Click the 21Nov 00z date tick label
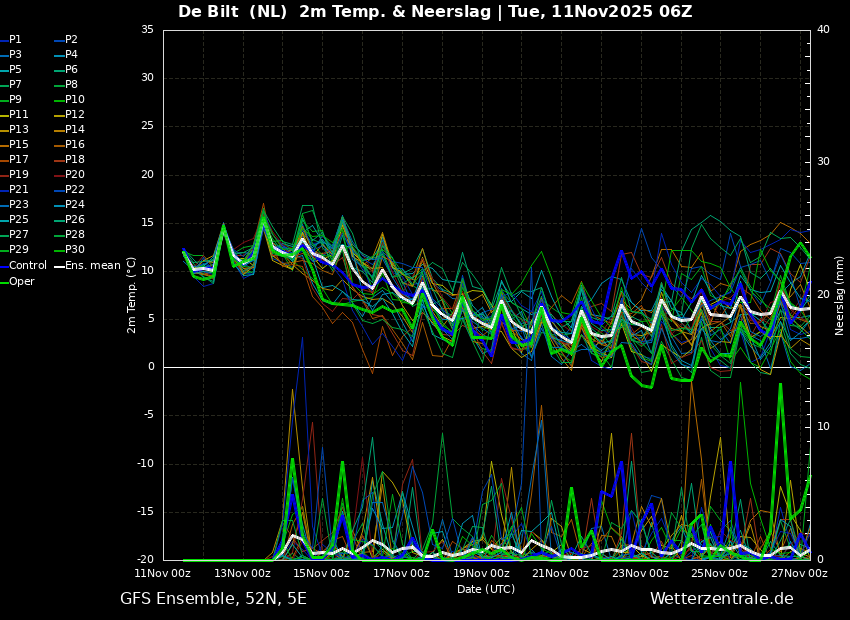This screenshot has height=620, width=850. 561,573
